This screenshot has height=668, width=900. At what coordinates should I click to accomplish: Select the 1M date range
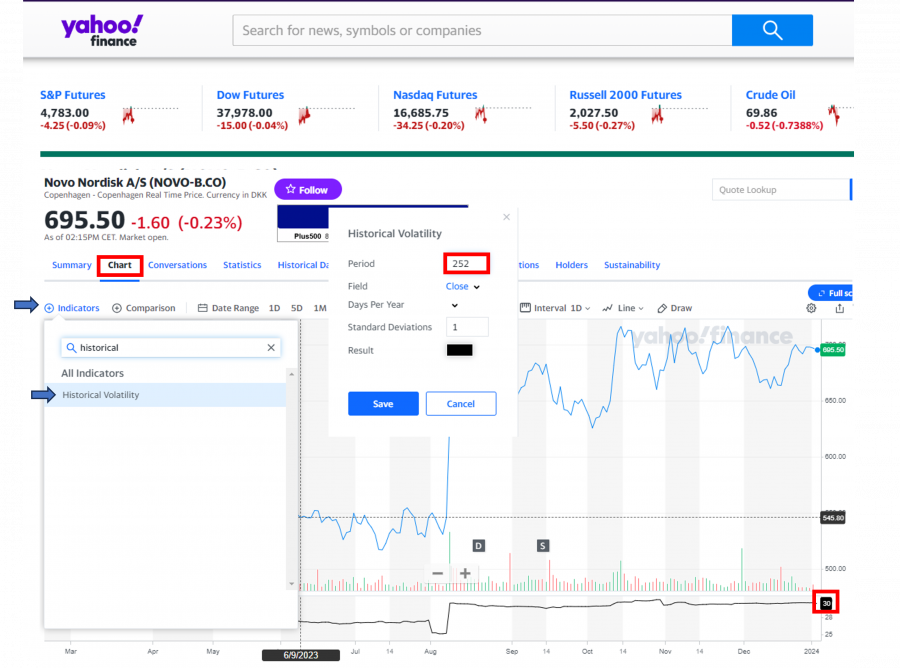point(320,308)
